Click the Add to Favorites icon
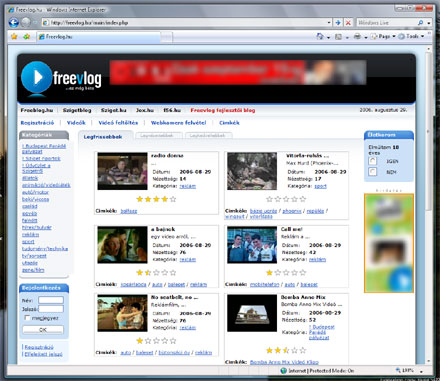Viewport: 440px width, 381px height. (x=27, y=36)
